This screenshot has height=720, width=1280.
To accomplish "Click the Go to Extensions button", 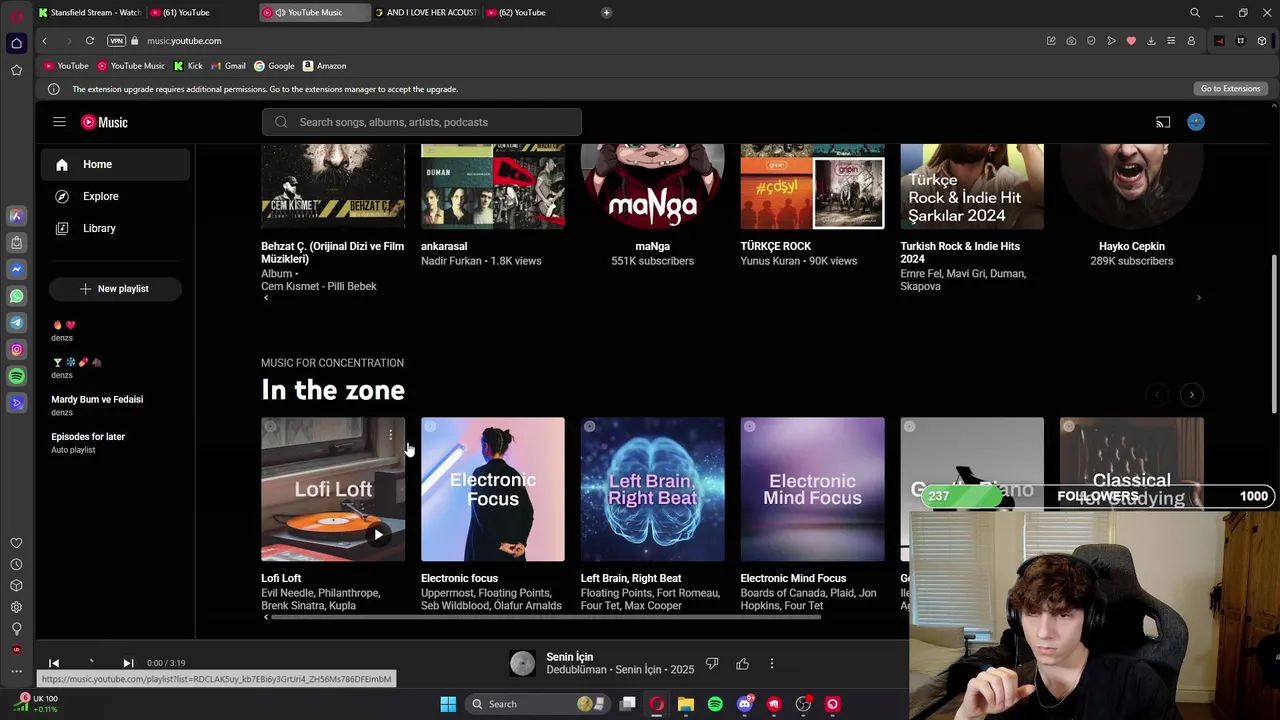I will (x=1230, y=89).
